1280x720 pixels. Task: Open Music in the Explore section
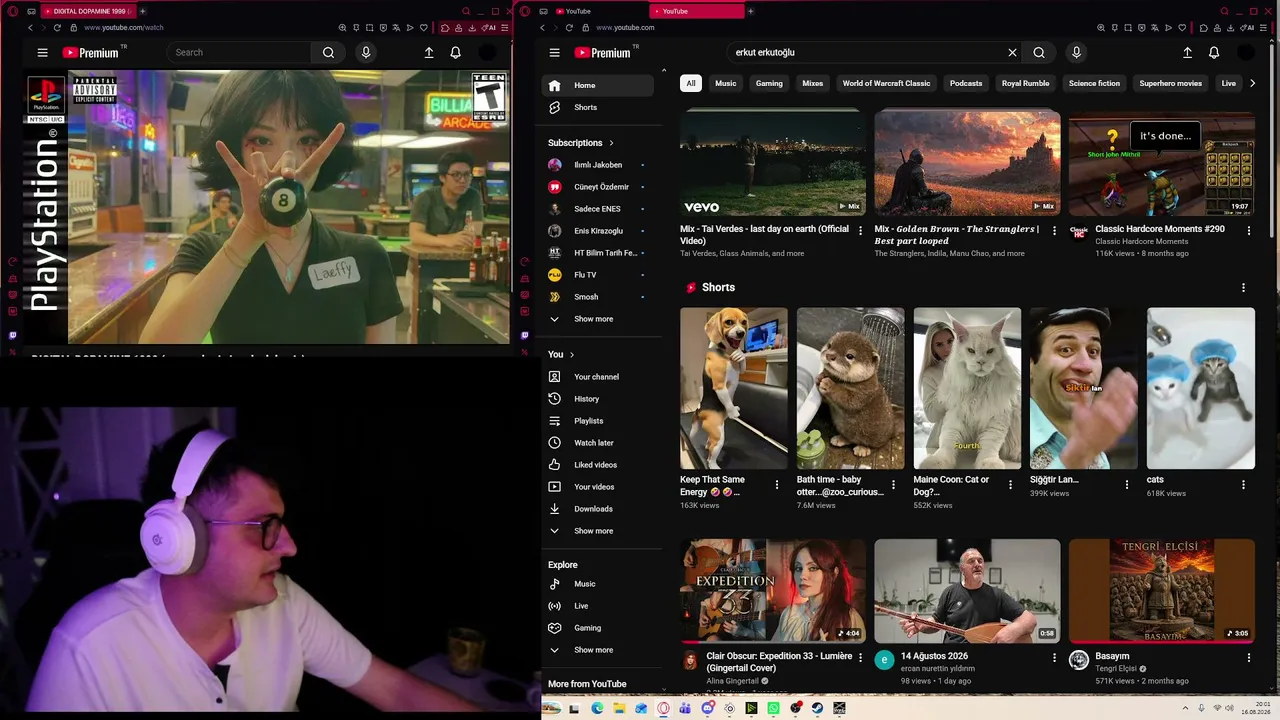(x=598, y=584)
